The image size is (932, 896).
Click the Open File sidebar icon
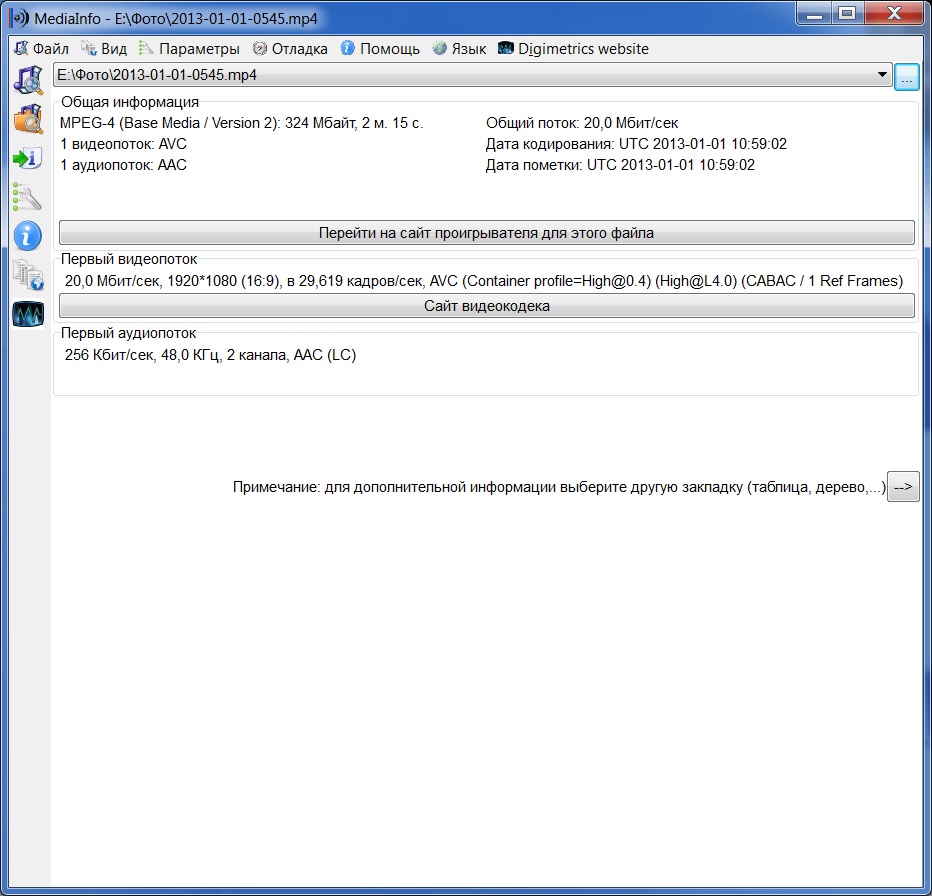tap(28, 80)
